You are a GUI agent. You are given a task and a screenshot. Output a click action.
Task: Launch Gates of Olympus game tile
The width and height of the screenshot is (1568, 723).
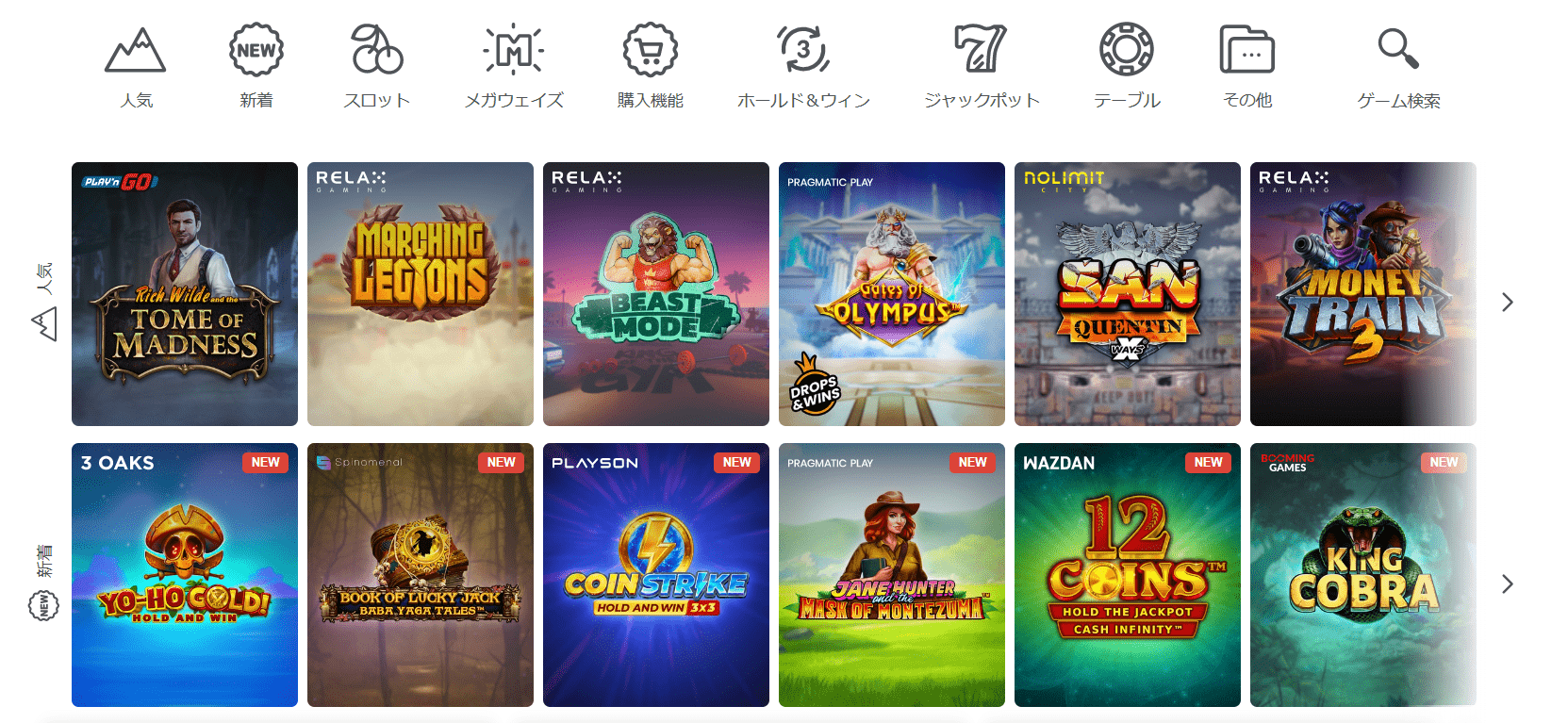point(892,294)
